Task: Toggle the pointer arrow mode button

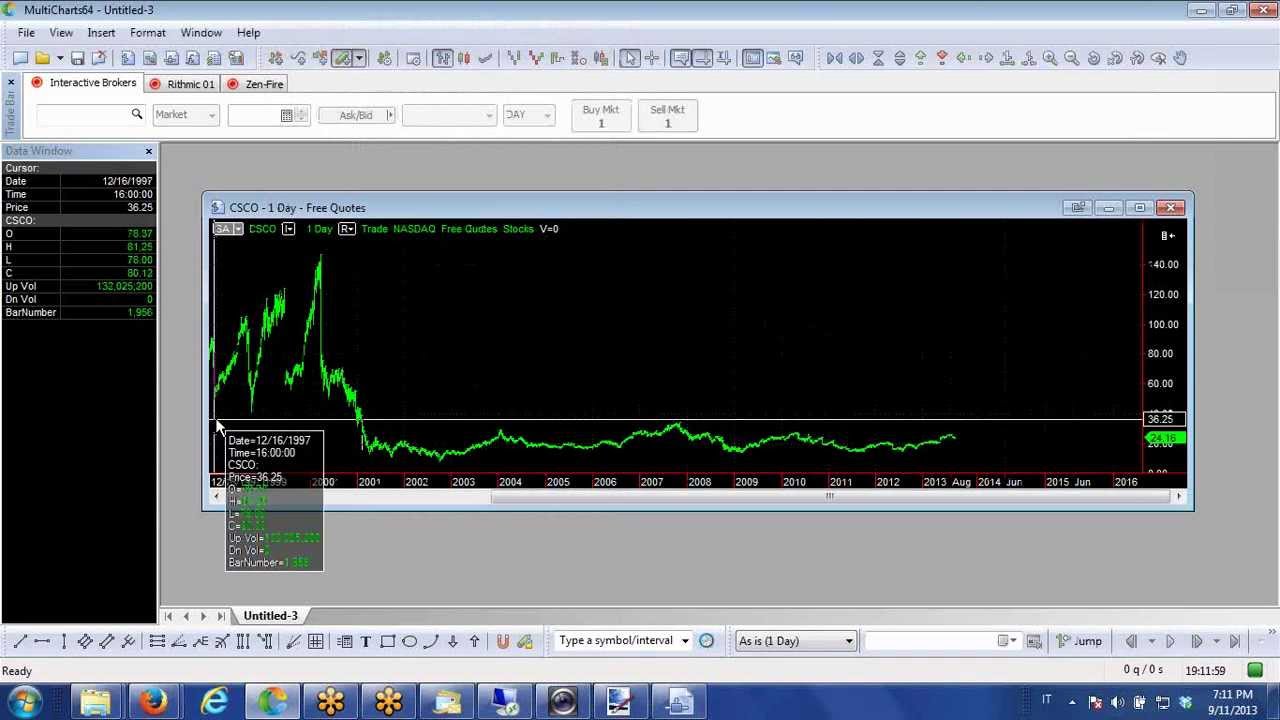Action: click(630, 58)
